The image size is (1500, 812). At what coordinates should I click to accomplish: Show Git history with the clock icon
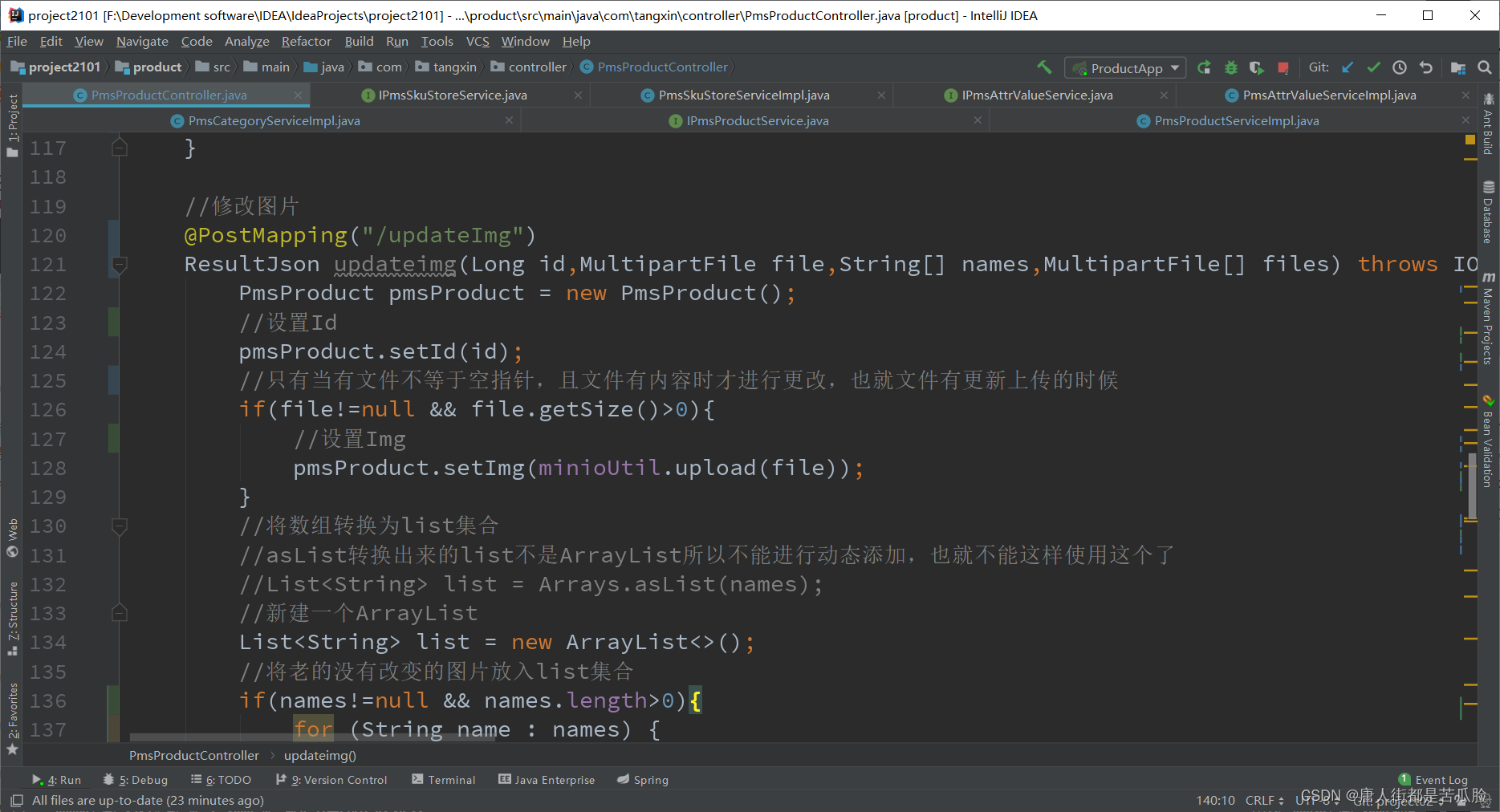[x=1400, y=68]
